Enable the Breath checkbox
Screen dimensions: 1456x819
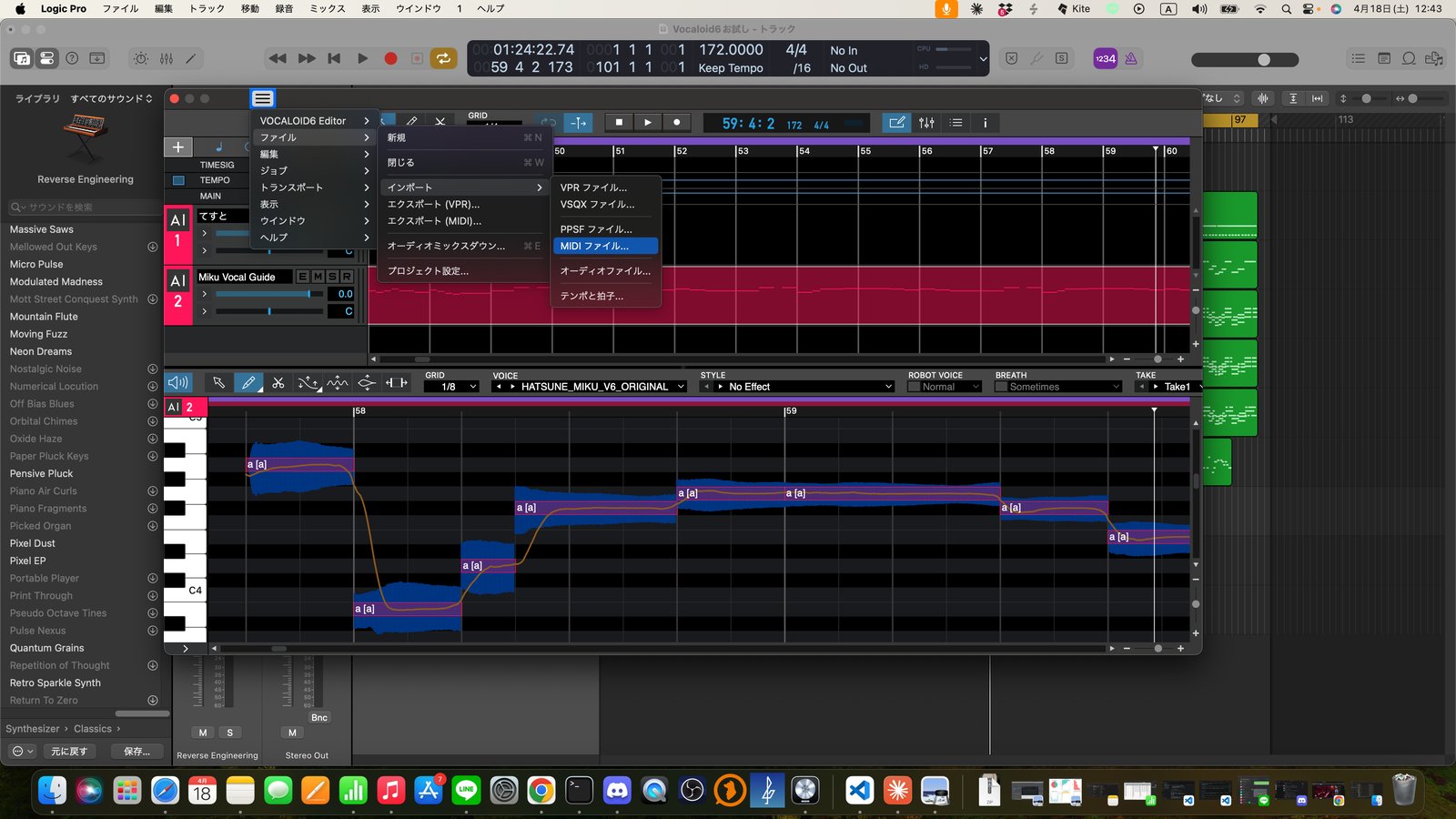click(x=1001, y=387)
